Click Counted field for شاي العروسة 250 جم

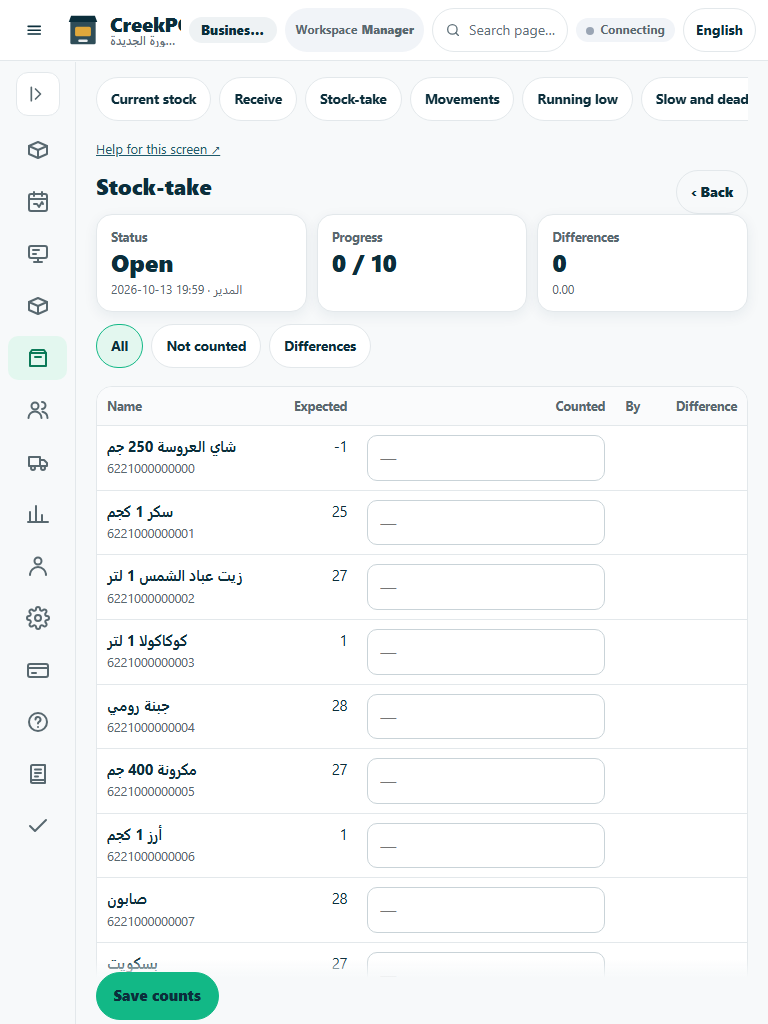coord(486,458)
